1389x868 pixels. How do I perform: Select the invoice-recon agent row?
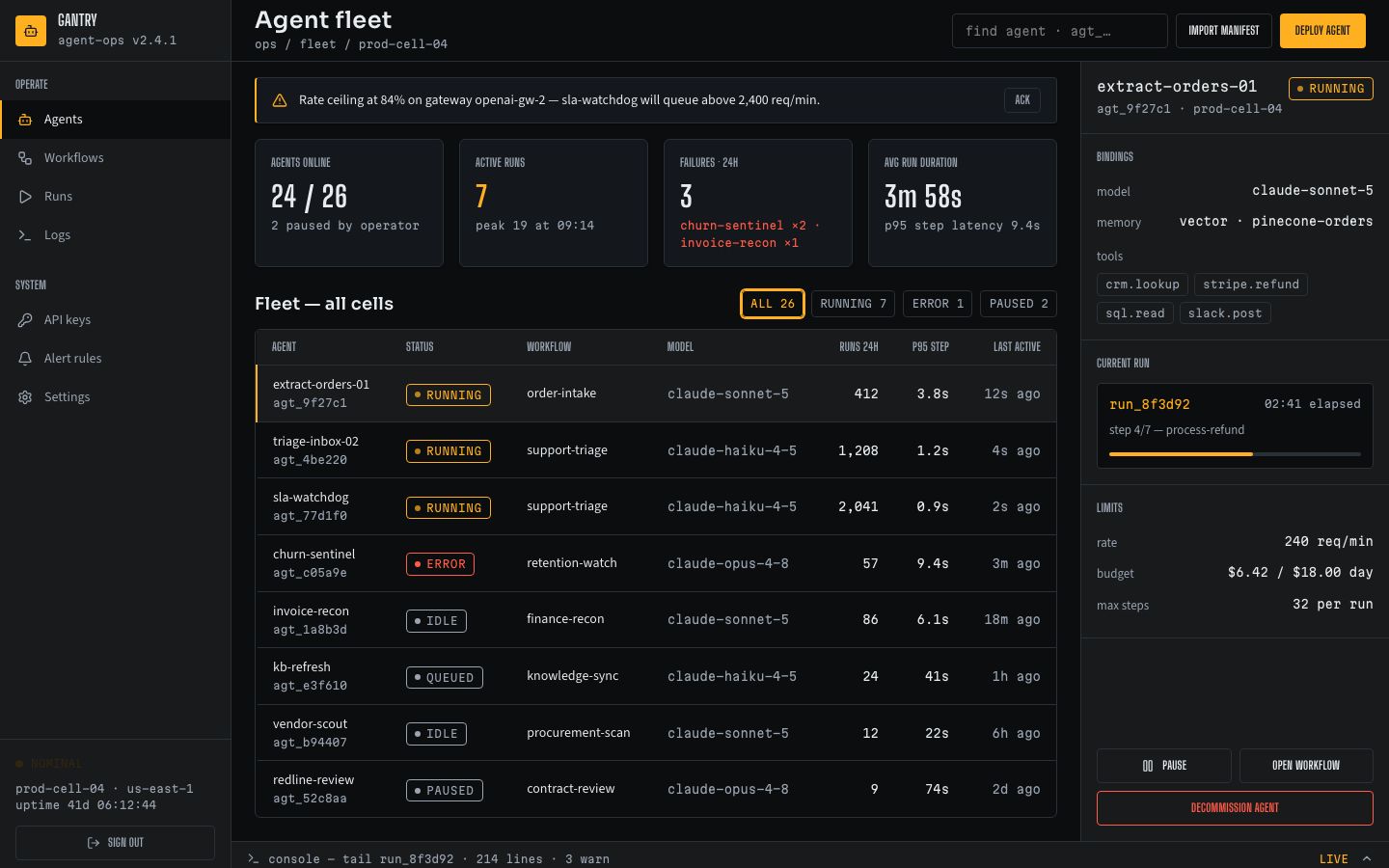[x=656, y=619]
